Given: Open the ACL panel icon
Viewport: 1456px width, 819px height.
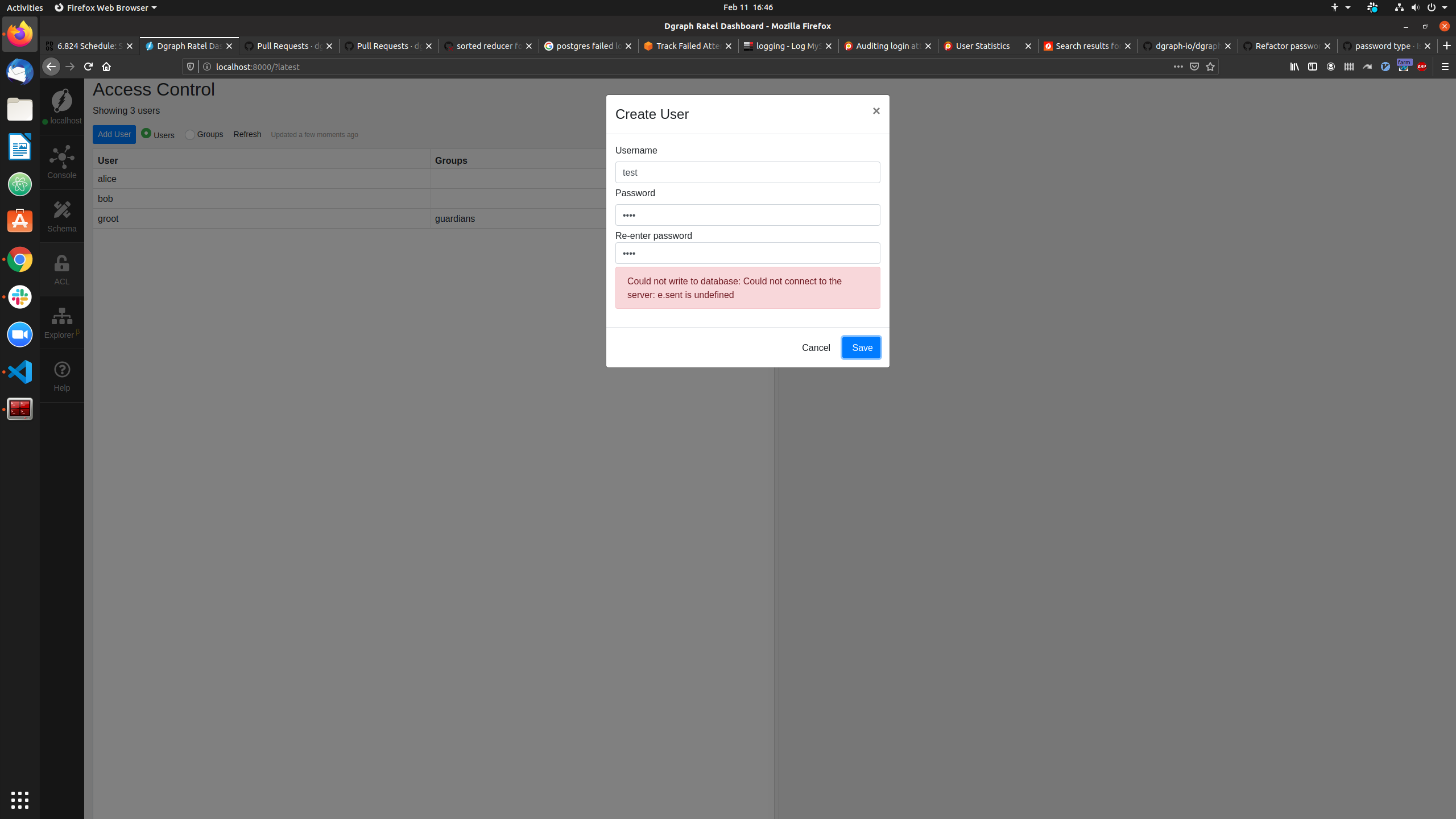Looking at the screenshot, I should point(61,268).
